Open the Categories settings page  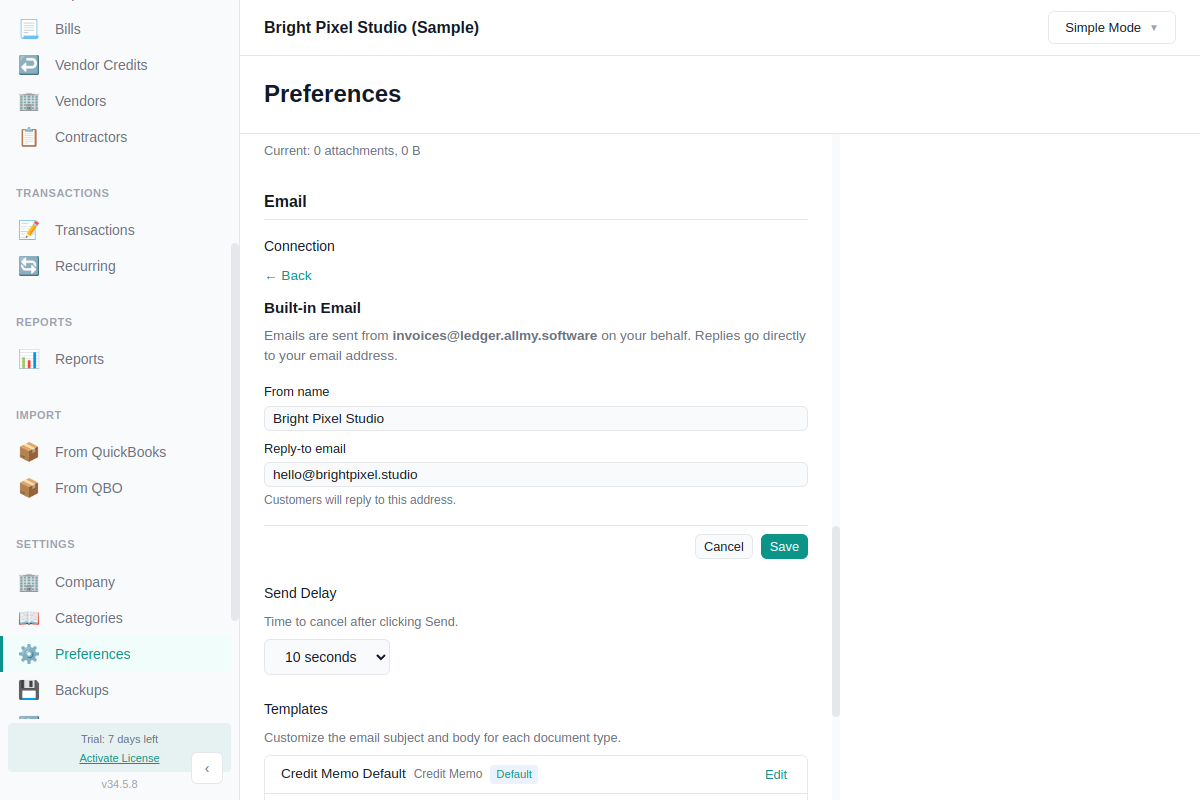(89, 617)
